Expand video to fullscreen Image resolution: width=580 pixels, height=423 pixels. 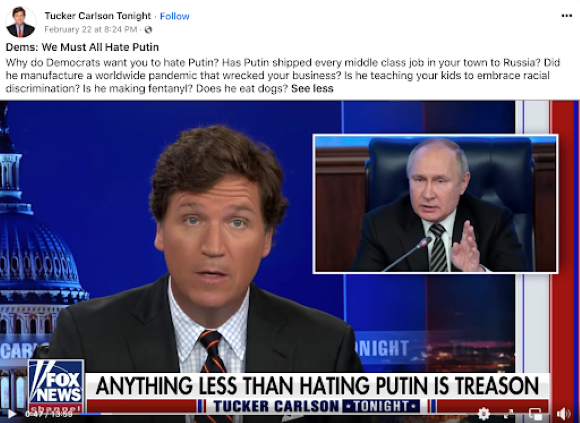(509, 414)
